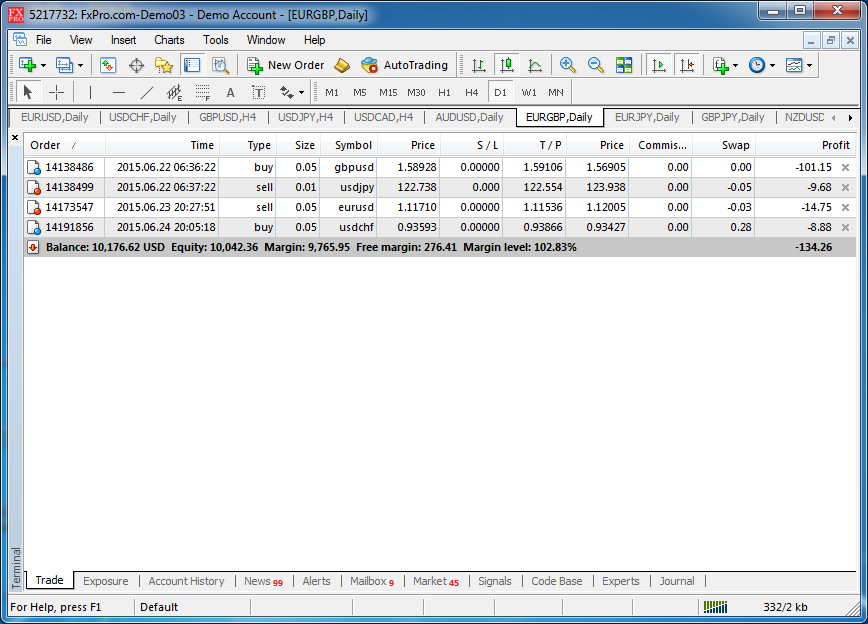
Task: Select the Text tool labeled A
Action: pos(230,92)
